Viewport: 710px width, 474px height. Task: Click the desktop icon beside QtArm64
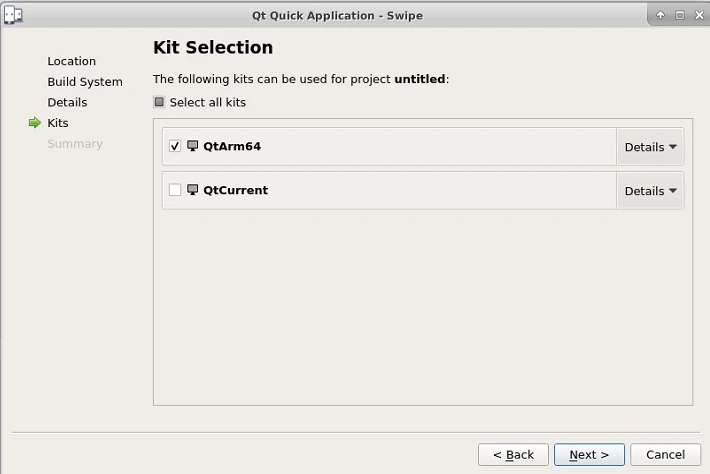click(193, 146)
